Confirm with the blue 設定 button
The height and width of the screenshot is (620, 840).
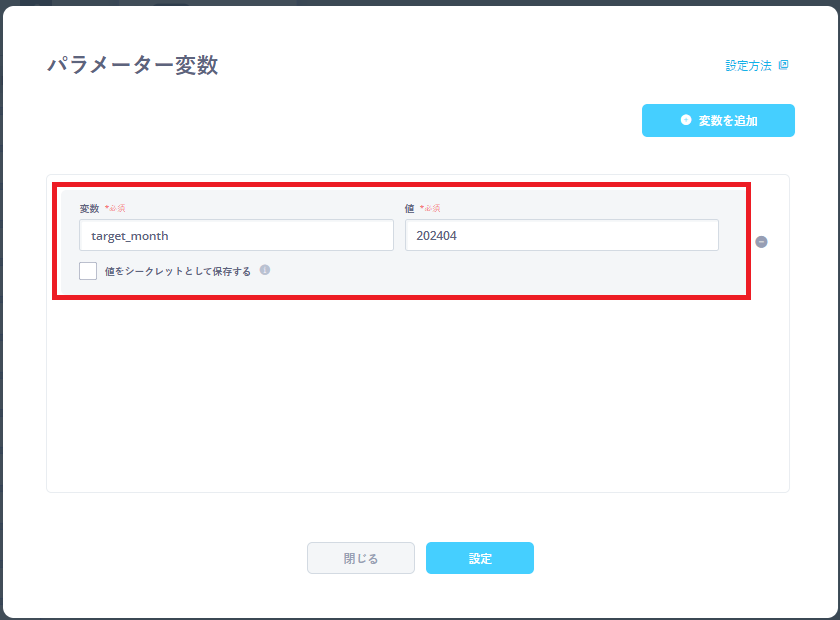point(479,558)
